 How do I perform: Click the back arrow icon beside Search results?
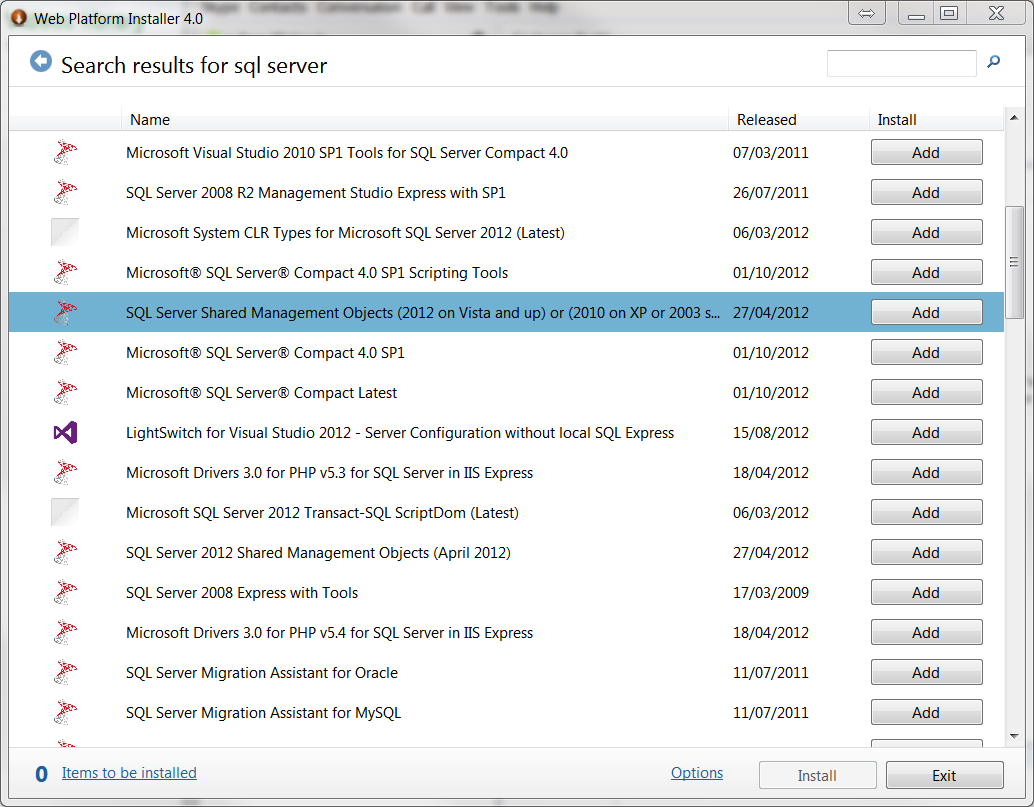40,62
